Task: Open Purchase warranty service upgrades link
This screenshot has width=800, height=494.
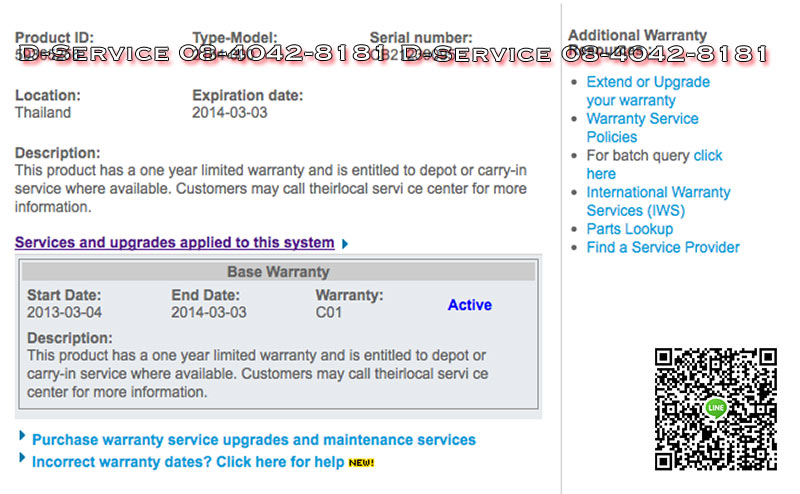Action: pos(254,440)
